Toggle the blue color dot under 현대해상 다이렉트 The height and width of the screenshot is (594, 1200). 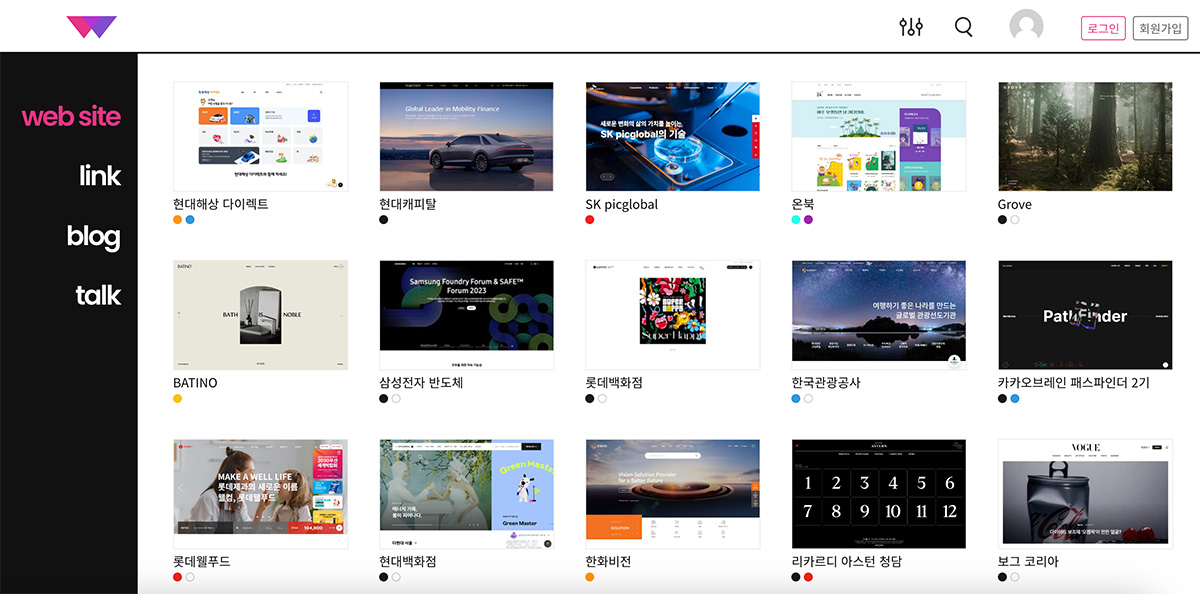click(189, 218)
